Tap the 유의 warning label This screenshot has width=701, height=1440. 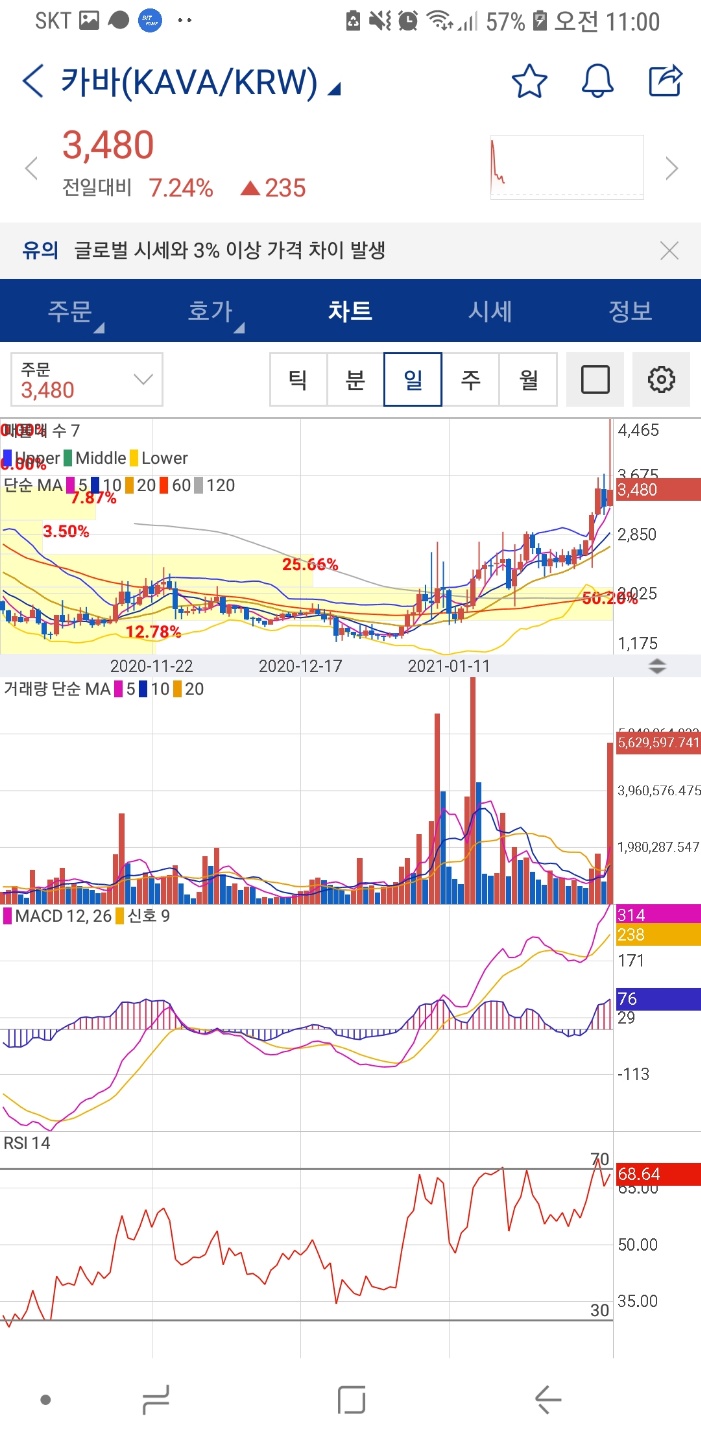click(x=40, y=251)
